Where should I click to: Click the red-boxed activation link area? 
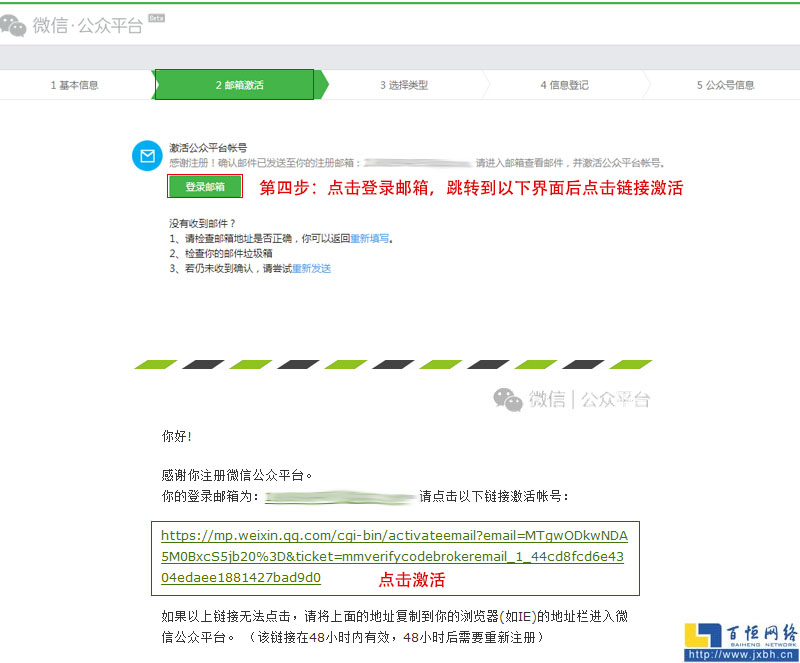400,558
